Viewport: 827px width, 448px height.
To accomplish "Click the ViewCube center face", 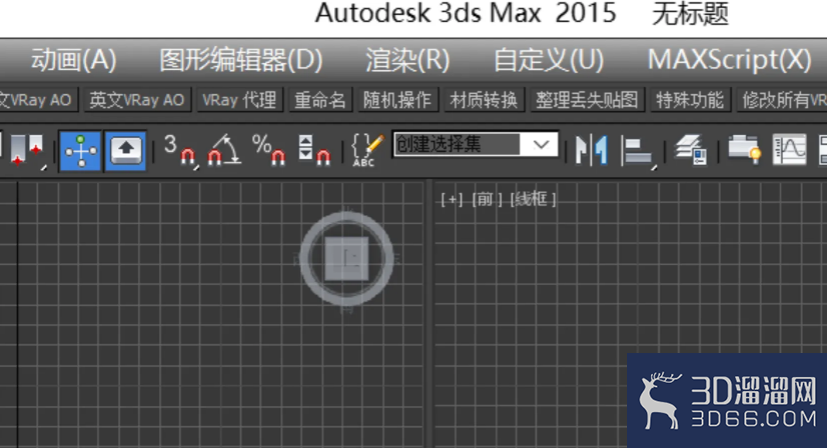I will [x=347, y=259].
